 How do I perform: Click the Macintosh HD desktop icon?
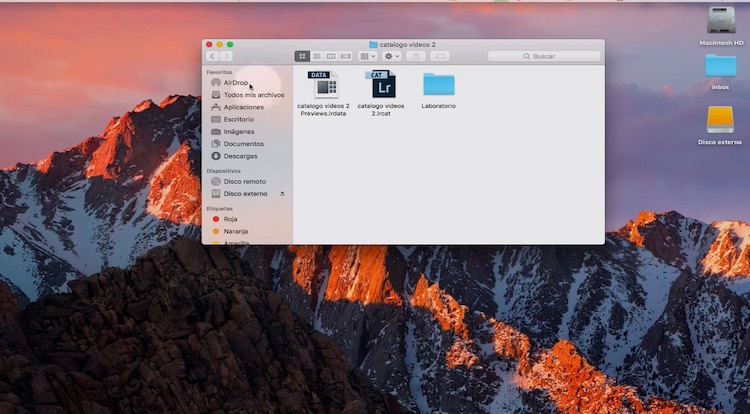[721, 20]
